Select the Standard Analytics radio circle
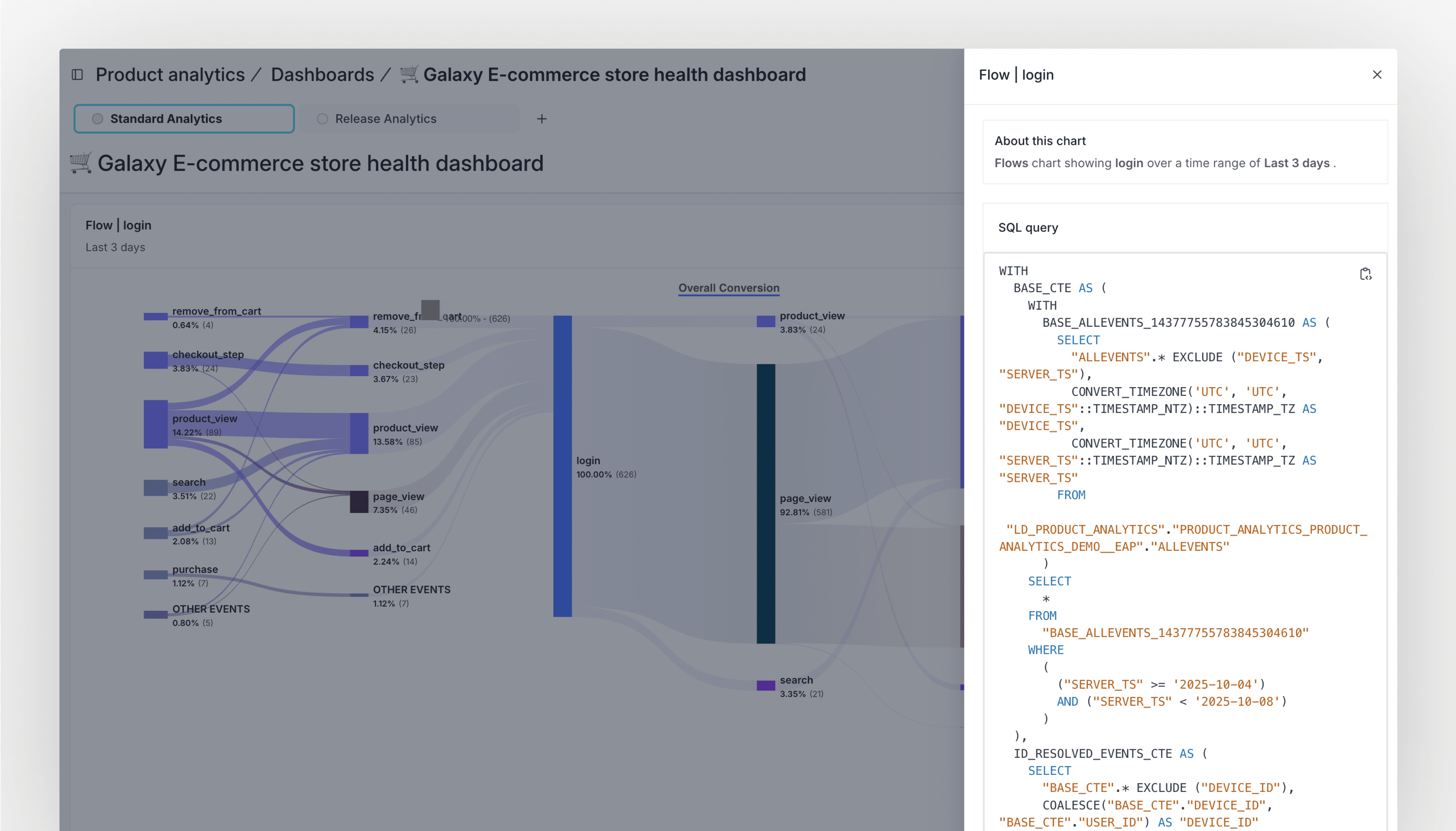 point(97,119)
